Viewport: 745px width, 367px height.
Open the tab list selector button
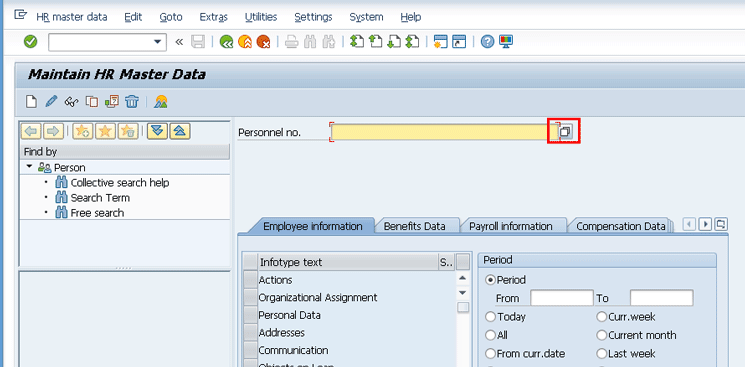pos(721,223)
